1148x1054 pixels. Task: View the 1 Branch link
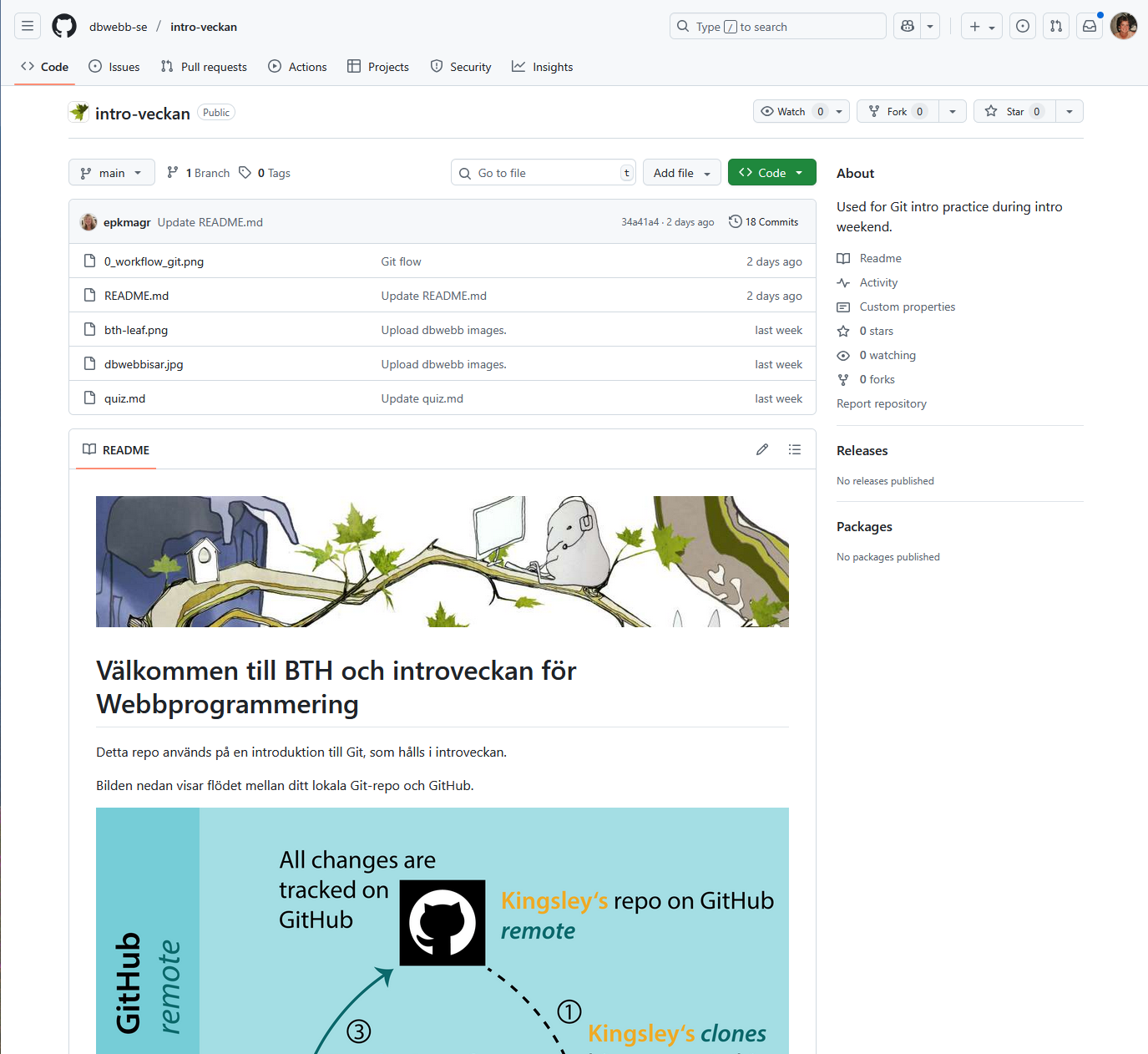[x=199, y=173]
